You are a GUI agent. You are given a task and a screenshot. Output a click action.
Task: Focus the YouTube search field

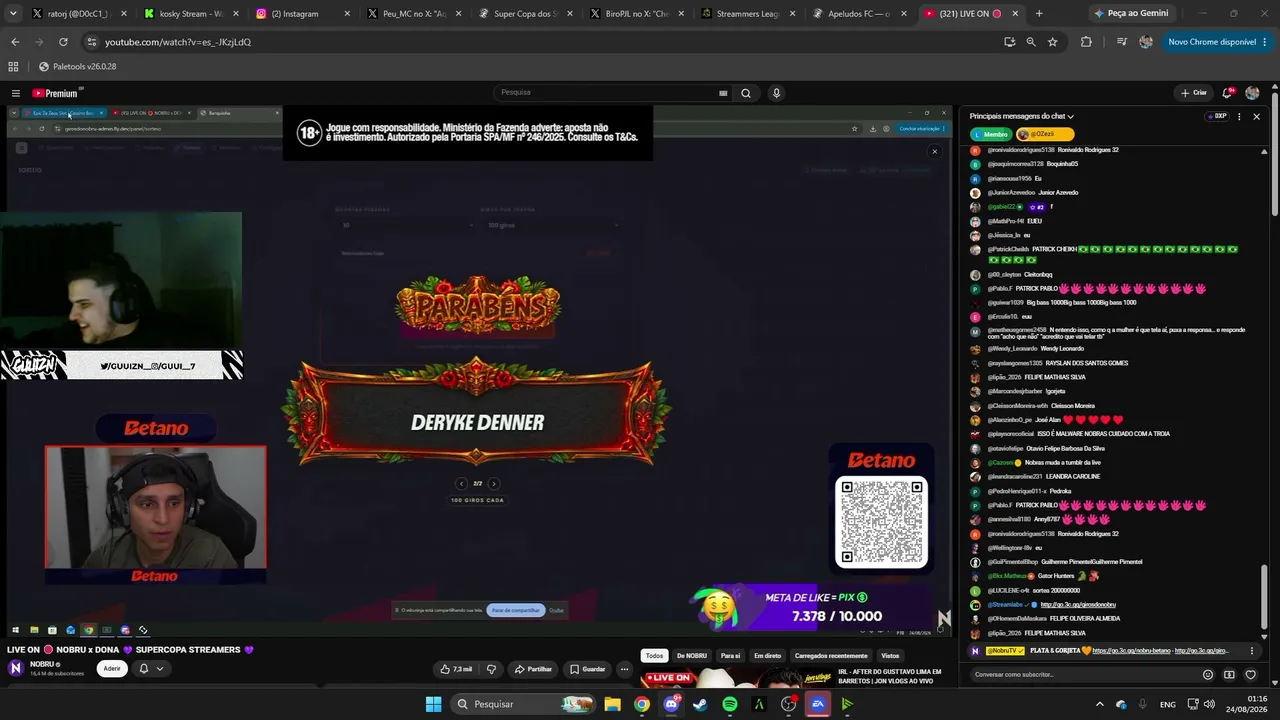(612, 93)
